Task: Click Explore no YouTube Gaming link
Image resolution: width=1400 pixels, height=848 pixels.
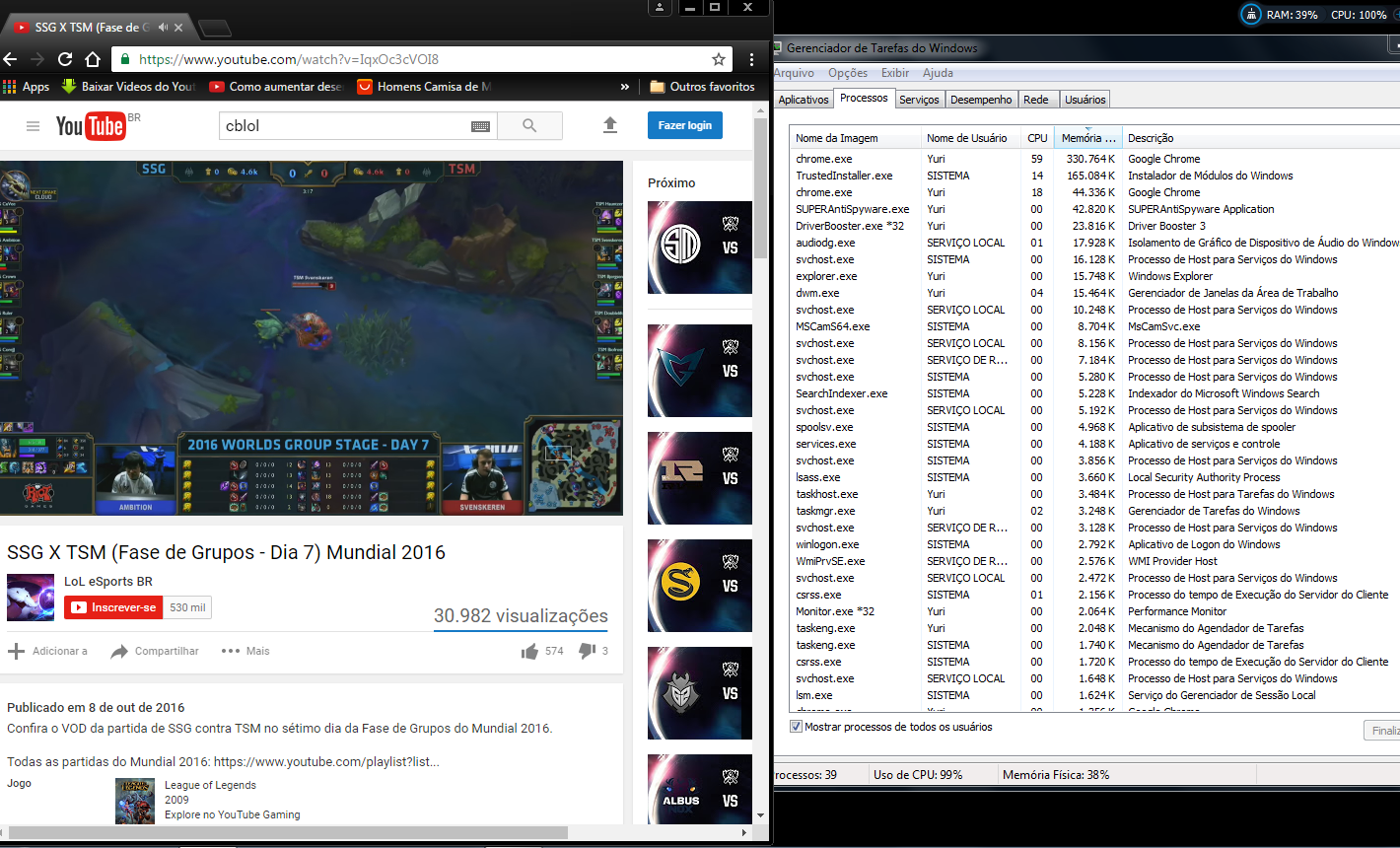Action: (x=233, y=814)
